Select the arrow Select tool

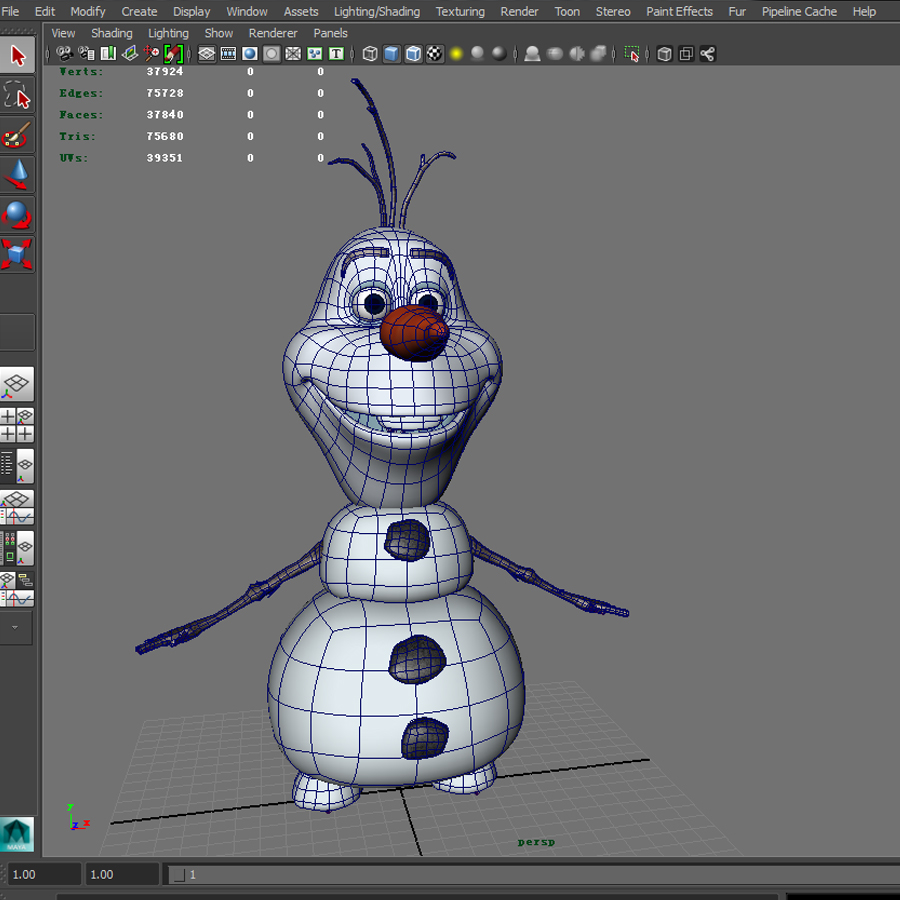[17, 55]
